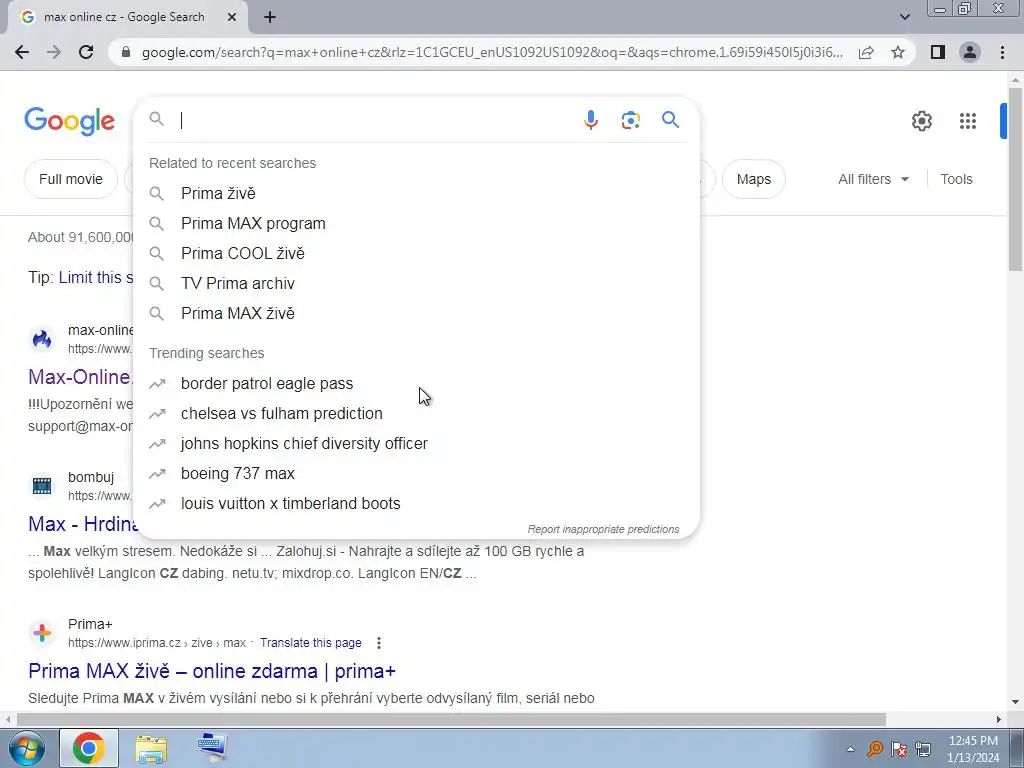Open a new tab
Viewport: 1024px width, 768px height.
coord(270,18)
